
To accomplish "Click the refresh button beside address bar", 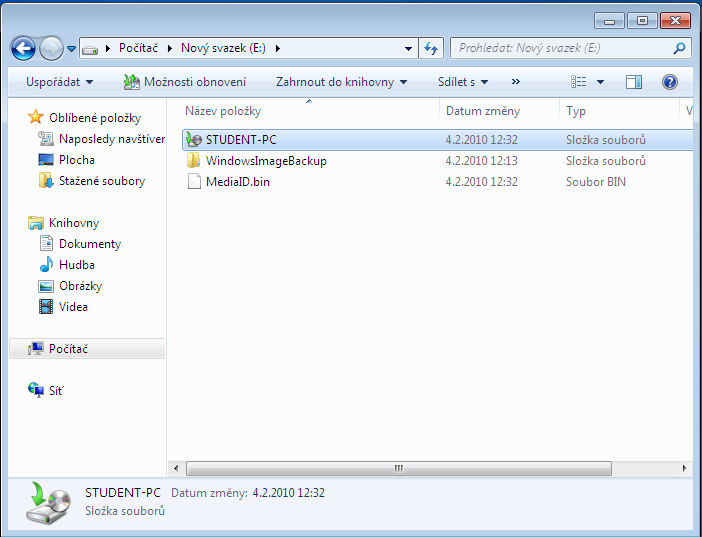I will coord(432,48).
